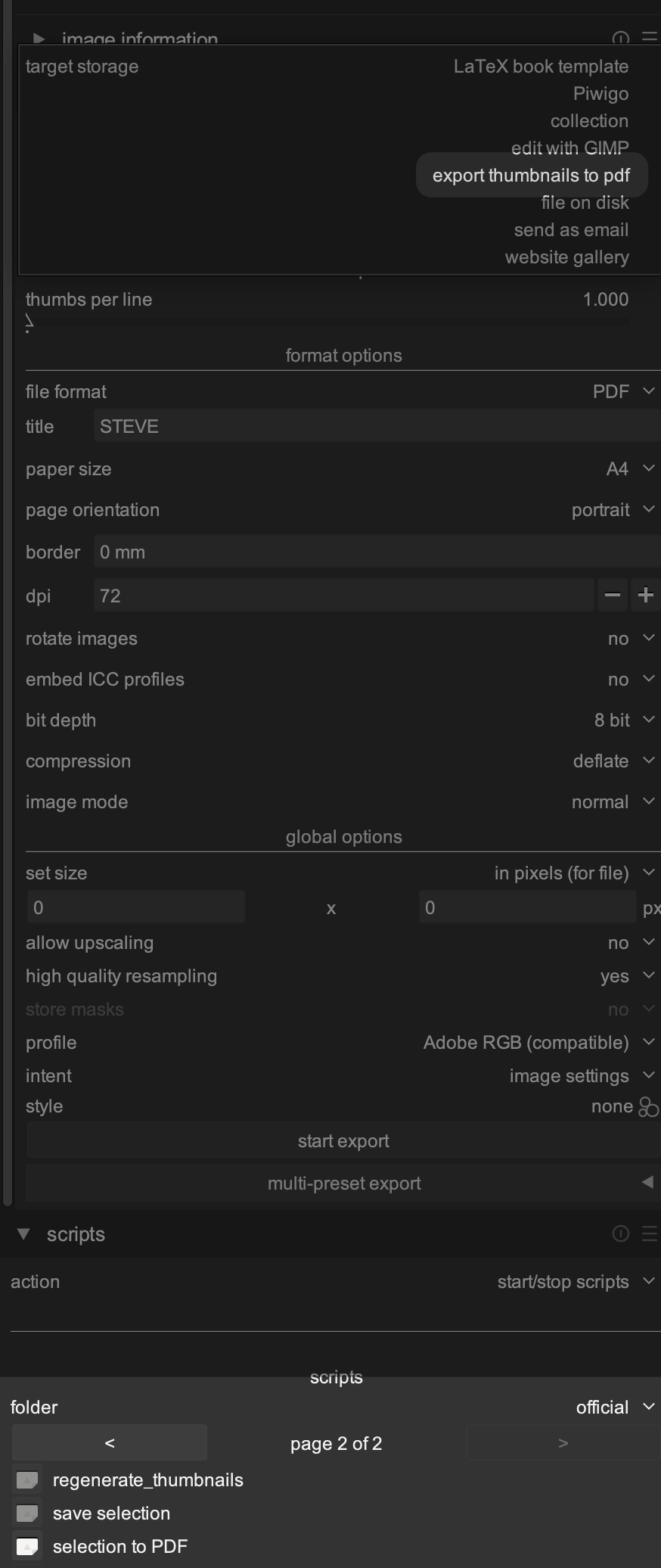
Task: Click the title text field STEVE
Action: pyautogui.click(x=377, y=427)
